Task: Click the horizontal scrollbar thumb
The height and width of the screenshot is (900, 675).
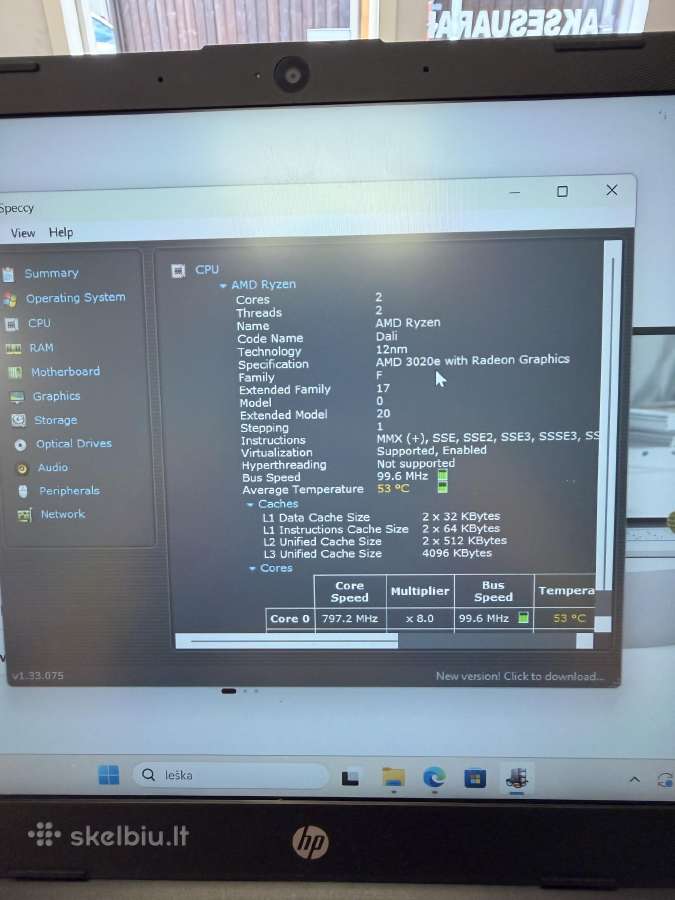Action: [286, 641]
